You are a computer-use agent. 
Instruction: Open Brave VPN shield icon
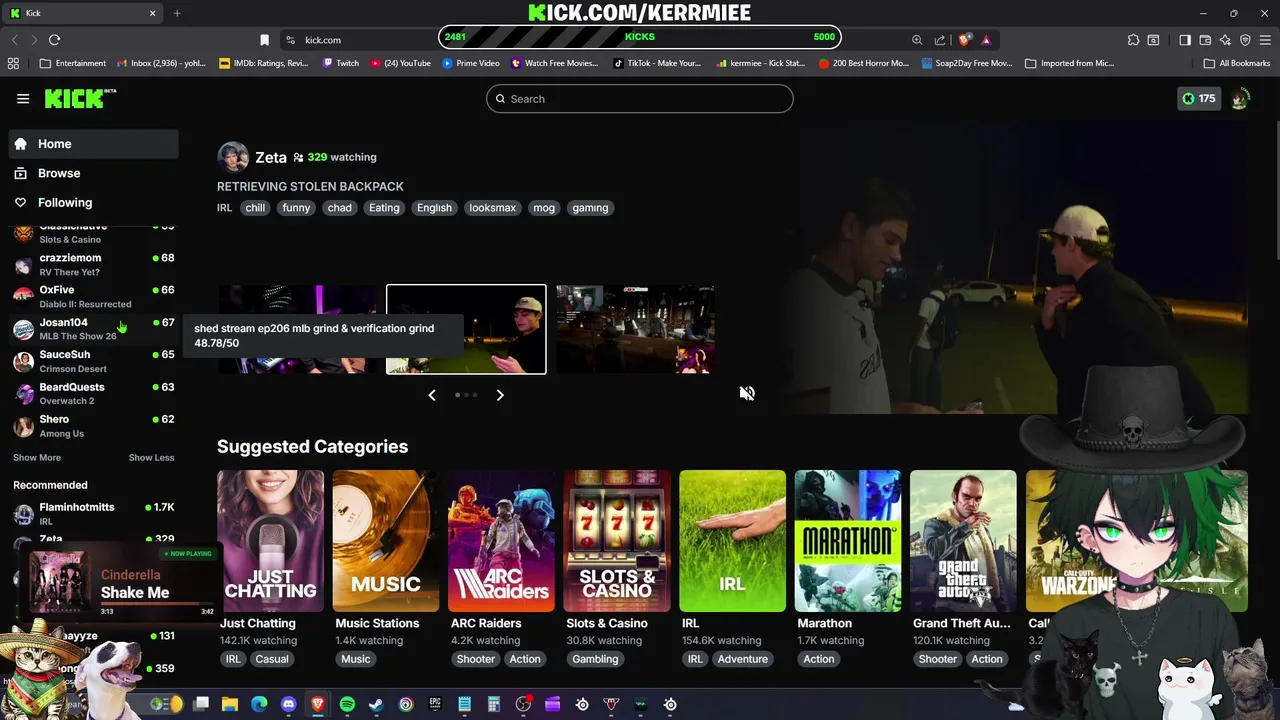[x=1245, y=40]
